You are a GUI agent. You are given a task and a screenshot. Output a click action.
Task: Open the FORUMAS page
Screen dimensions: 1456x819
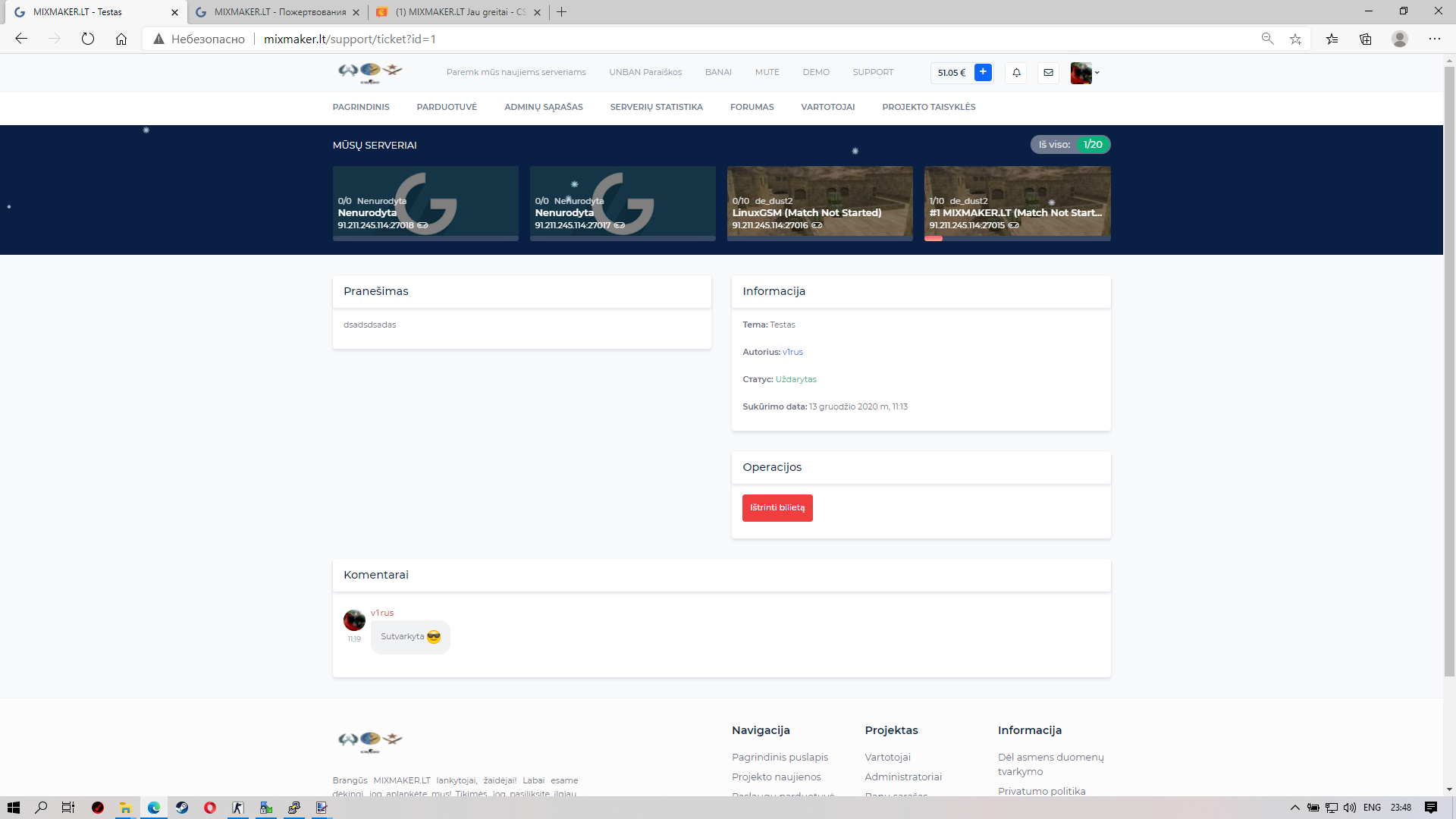click(752, 107)
